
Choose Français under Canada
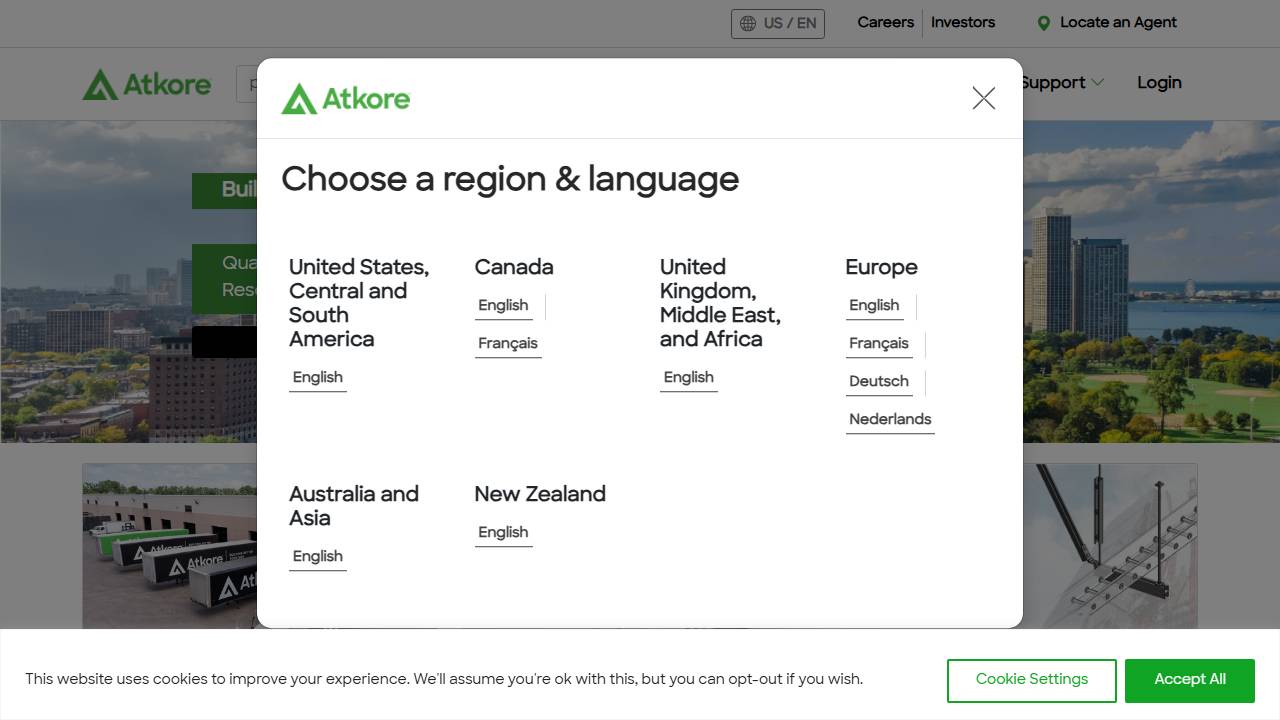pos(508,343)
